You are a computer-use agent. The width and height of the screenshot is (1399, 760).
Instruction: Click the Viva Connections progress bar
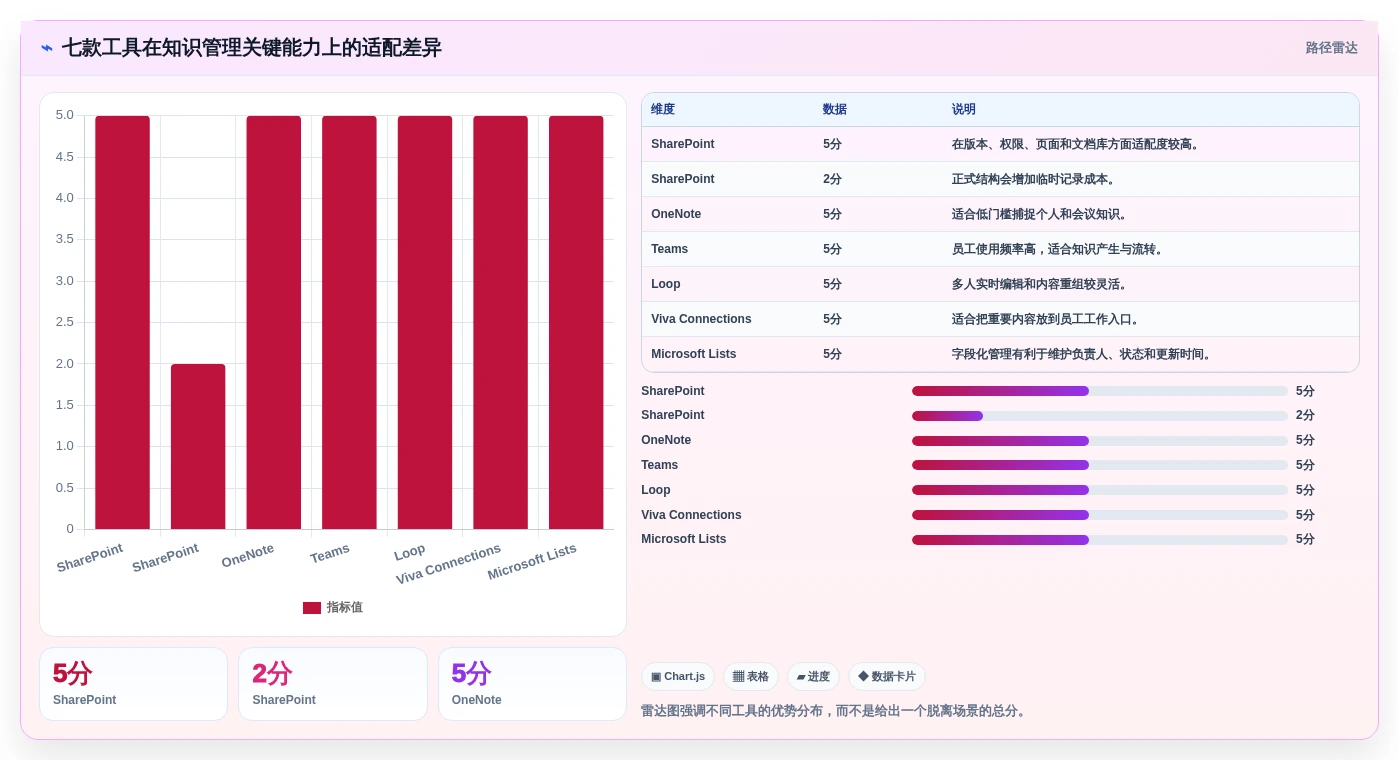click(x=1100, y=515)
